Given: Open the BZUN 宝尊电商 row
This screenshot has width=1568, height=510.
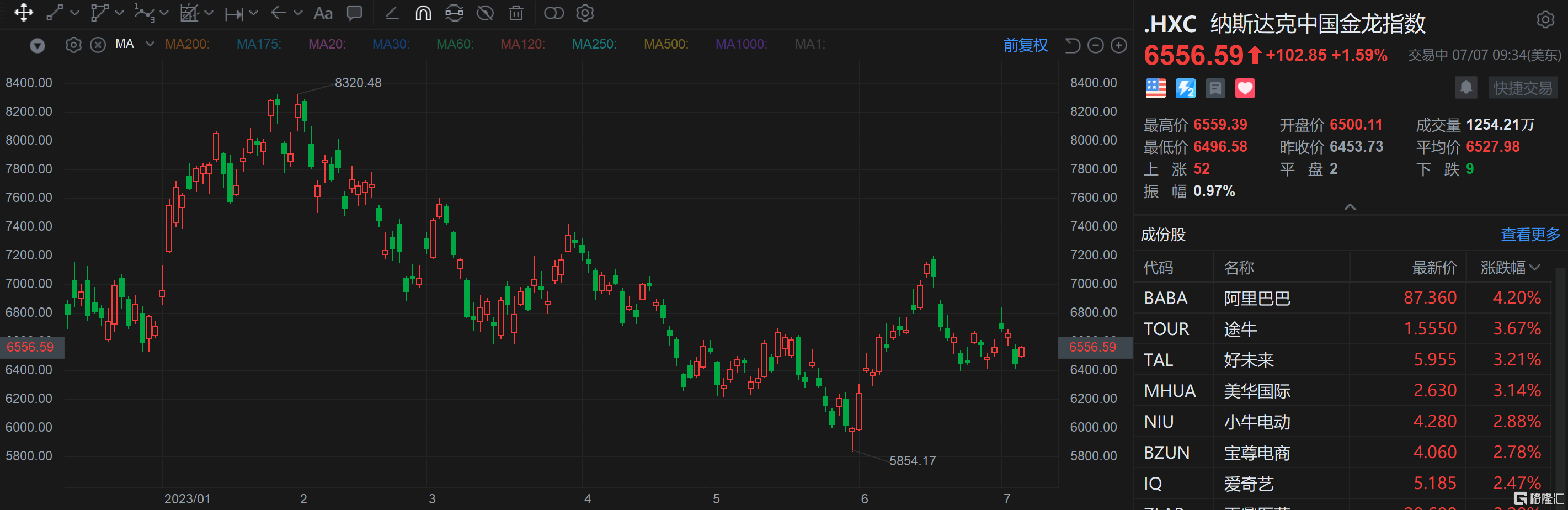Looking at the screenshot, I should click(x=1343, y=453).
